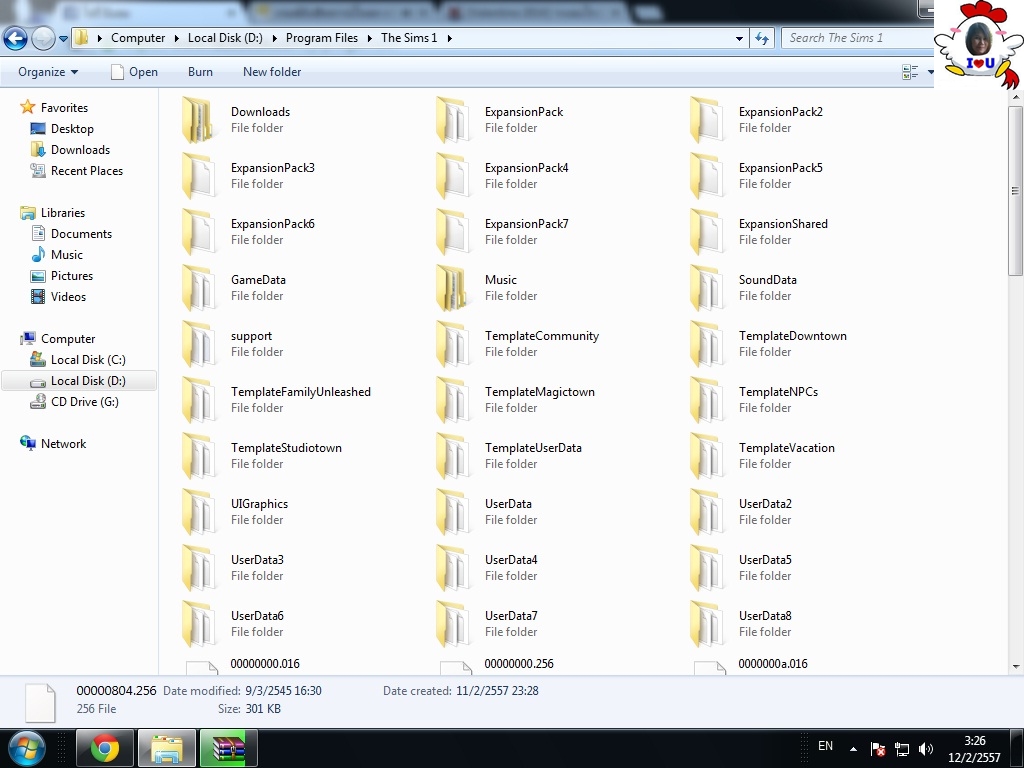Select the TemplateMagictown folder icon
The height and width of the screenshot is (768, 1024).
[x=453, y=400]
